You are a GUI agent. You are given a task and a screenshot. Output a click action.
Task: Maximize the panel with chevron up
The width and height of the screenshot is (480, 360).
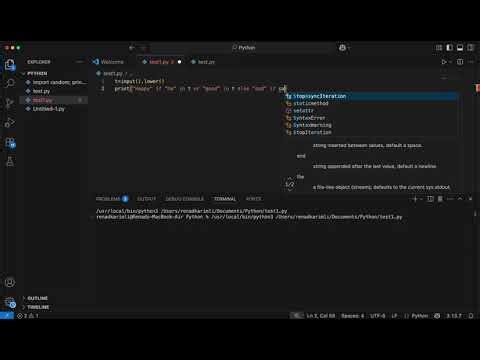[x=460, y=199]
